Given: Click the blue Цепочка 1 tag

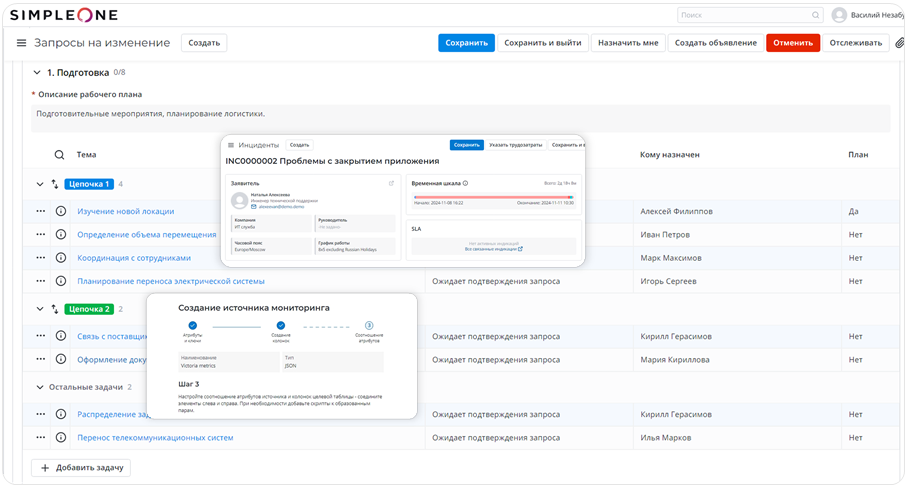Looking at the screenshot, I should click(89, 184).
